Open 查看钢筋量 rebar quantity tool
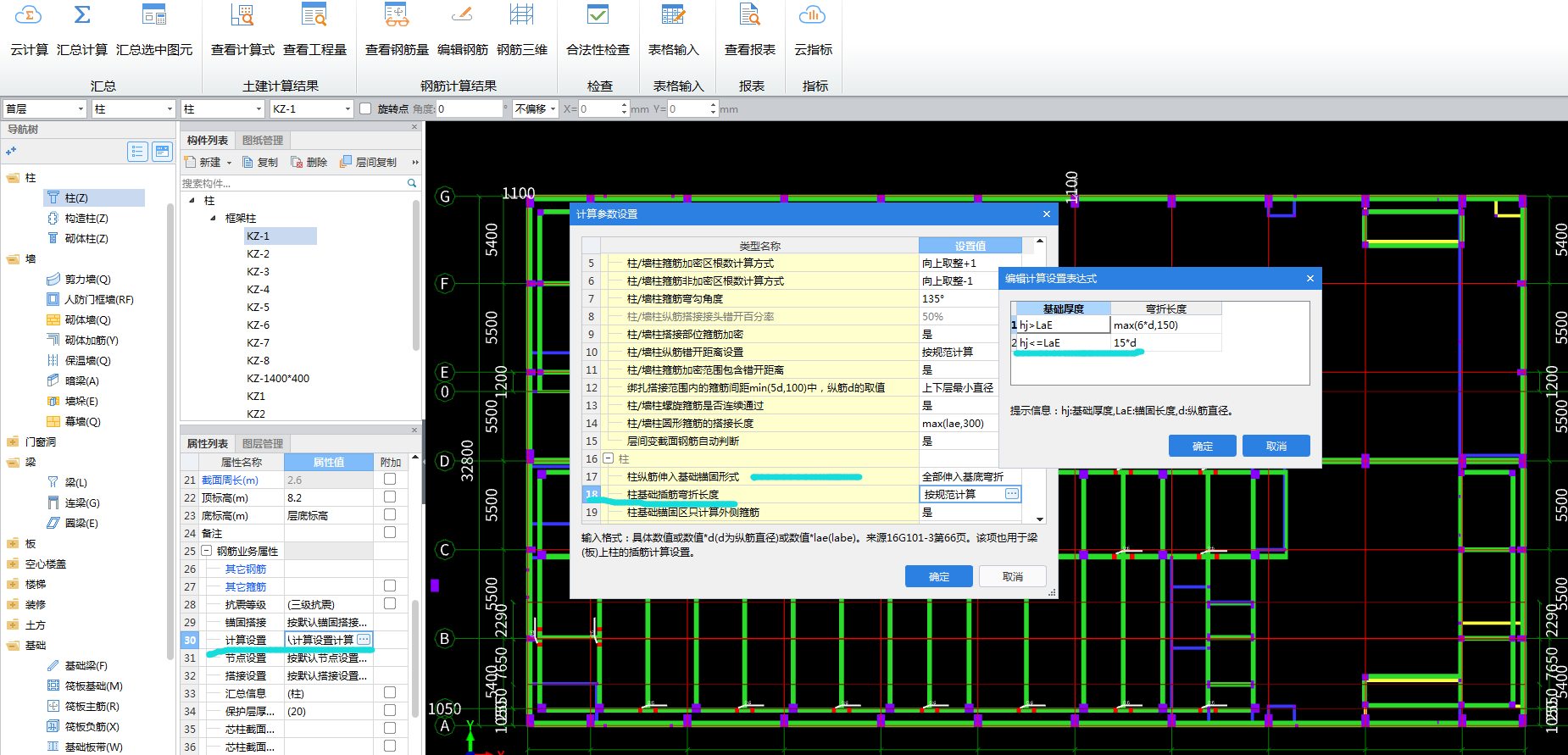This screenshot has height=755, width=1568. [396, 17]
